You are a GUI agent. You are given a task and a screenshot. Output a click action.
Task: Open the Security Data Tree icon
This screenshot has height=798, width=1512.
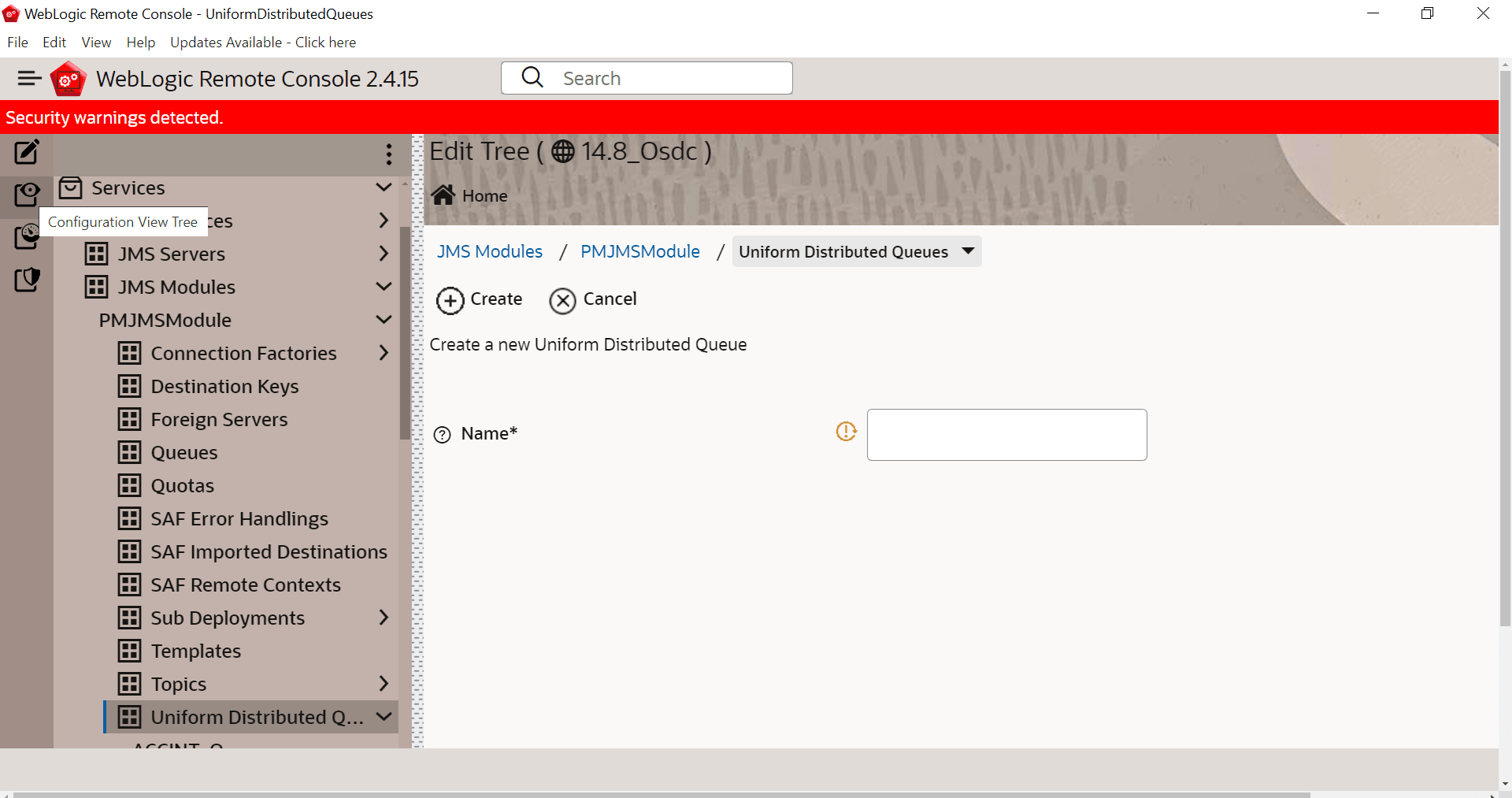(x=27, y=279)
